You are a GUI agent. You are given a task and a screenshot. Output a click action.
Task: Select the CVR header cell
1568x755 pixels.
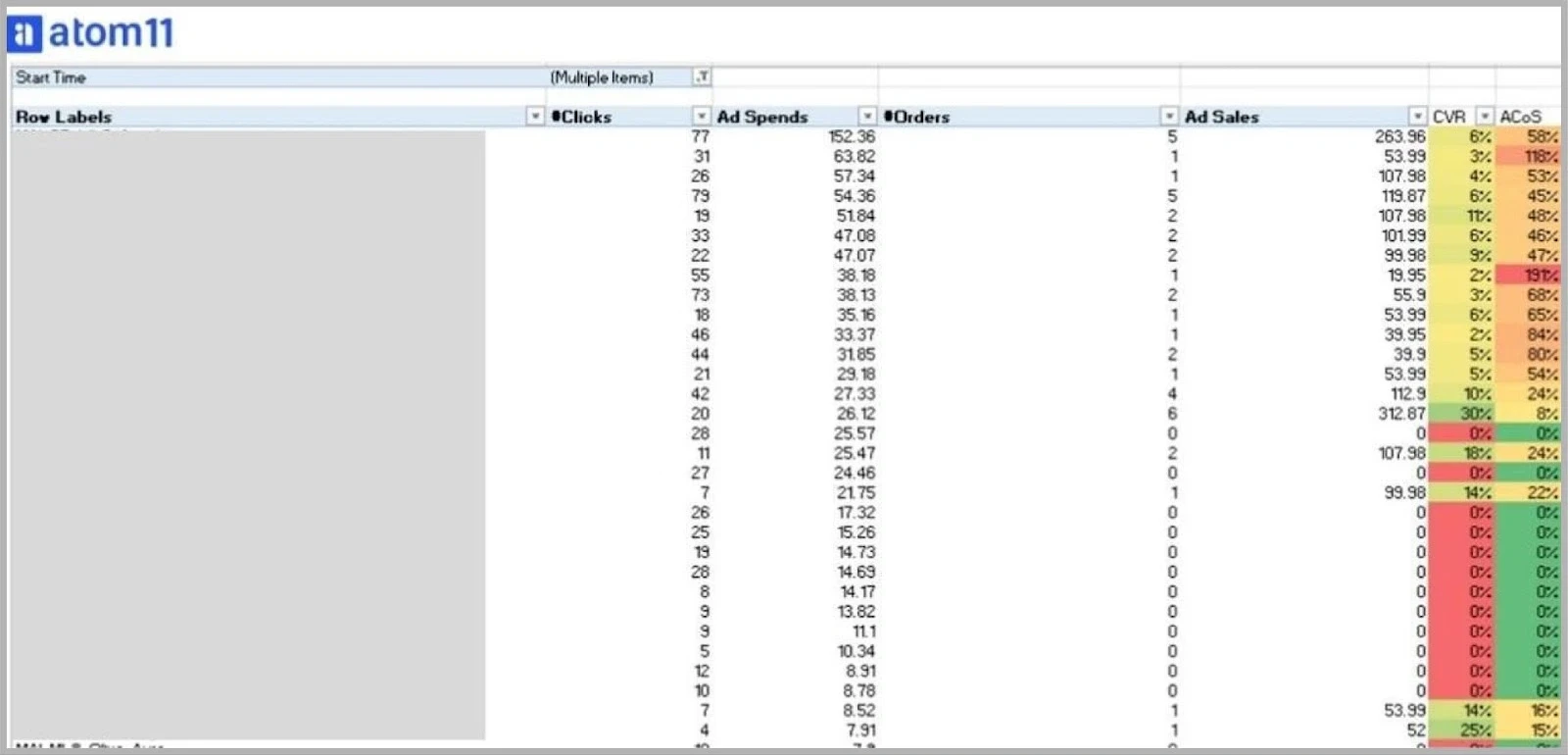1462,116
